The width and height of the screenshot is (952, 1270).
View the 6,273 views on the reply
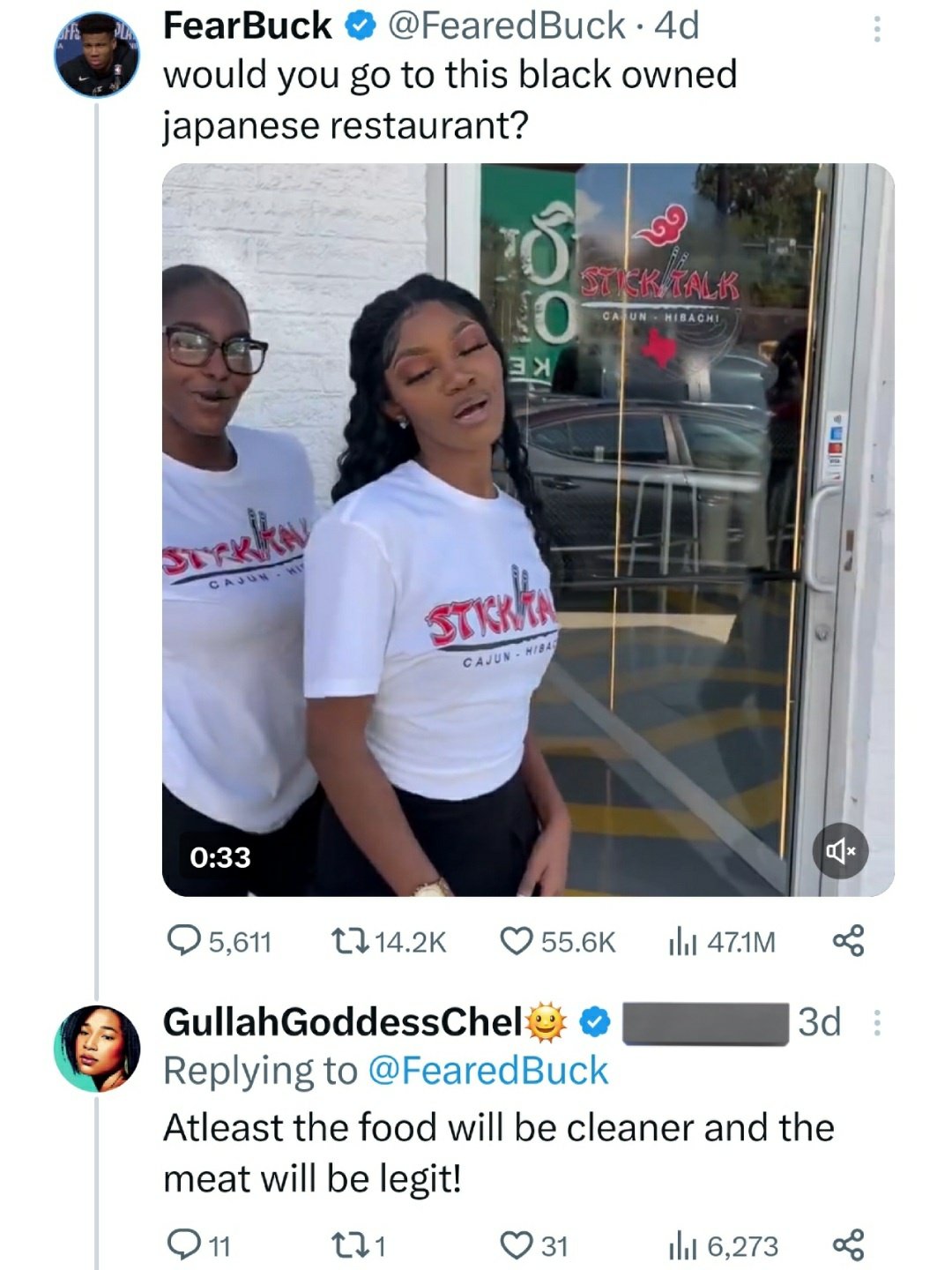point(723,1246)
